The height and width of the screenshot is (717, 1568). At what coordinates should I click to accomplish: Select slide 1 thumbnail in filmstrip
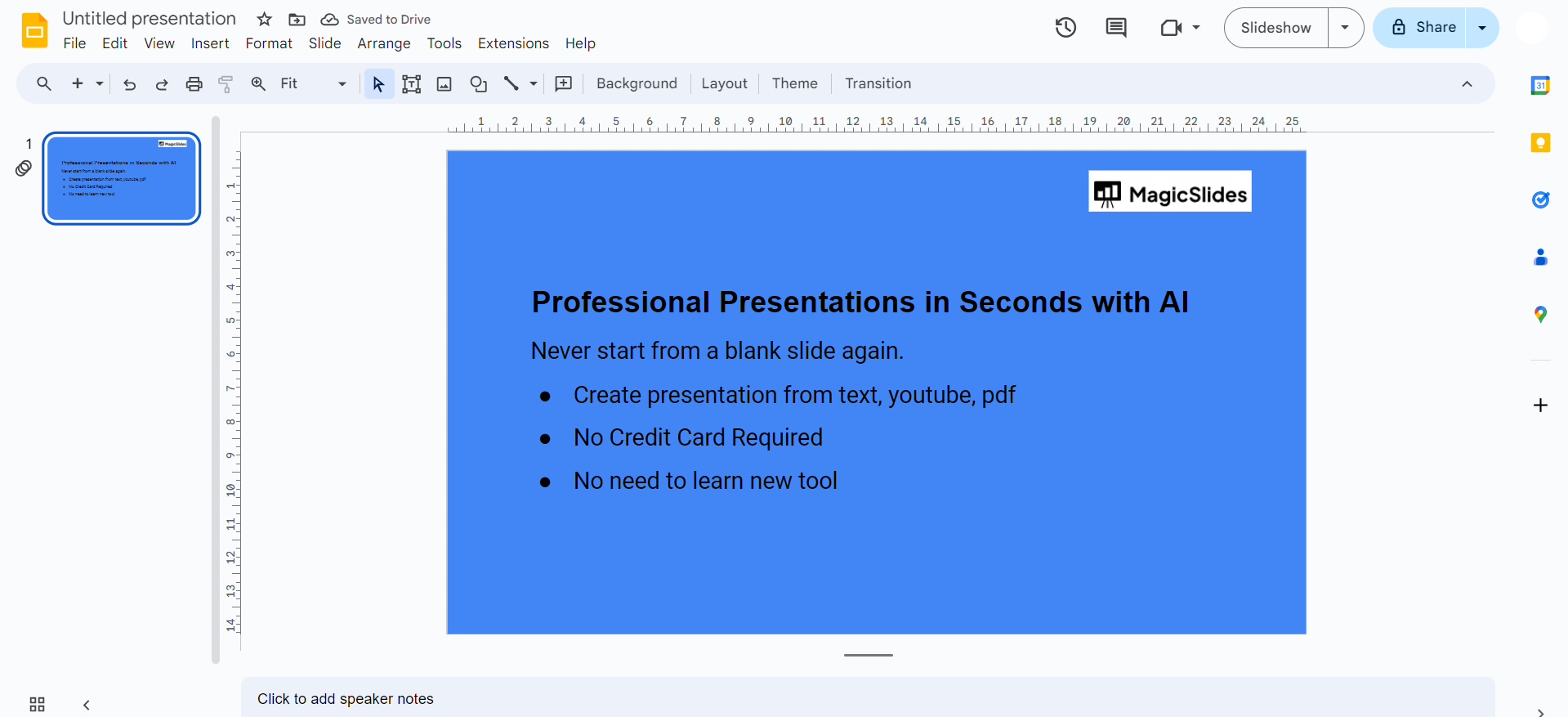tap(122, 178)
